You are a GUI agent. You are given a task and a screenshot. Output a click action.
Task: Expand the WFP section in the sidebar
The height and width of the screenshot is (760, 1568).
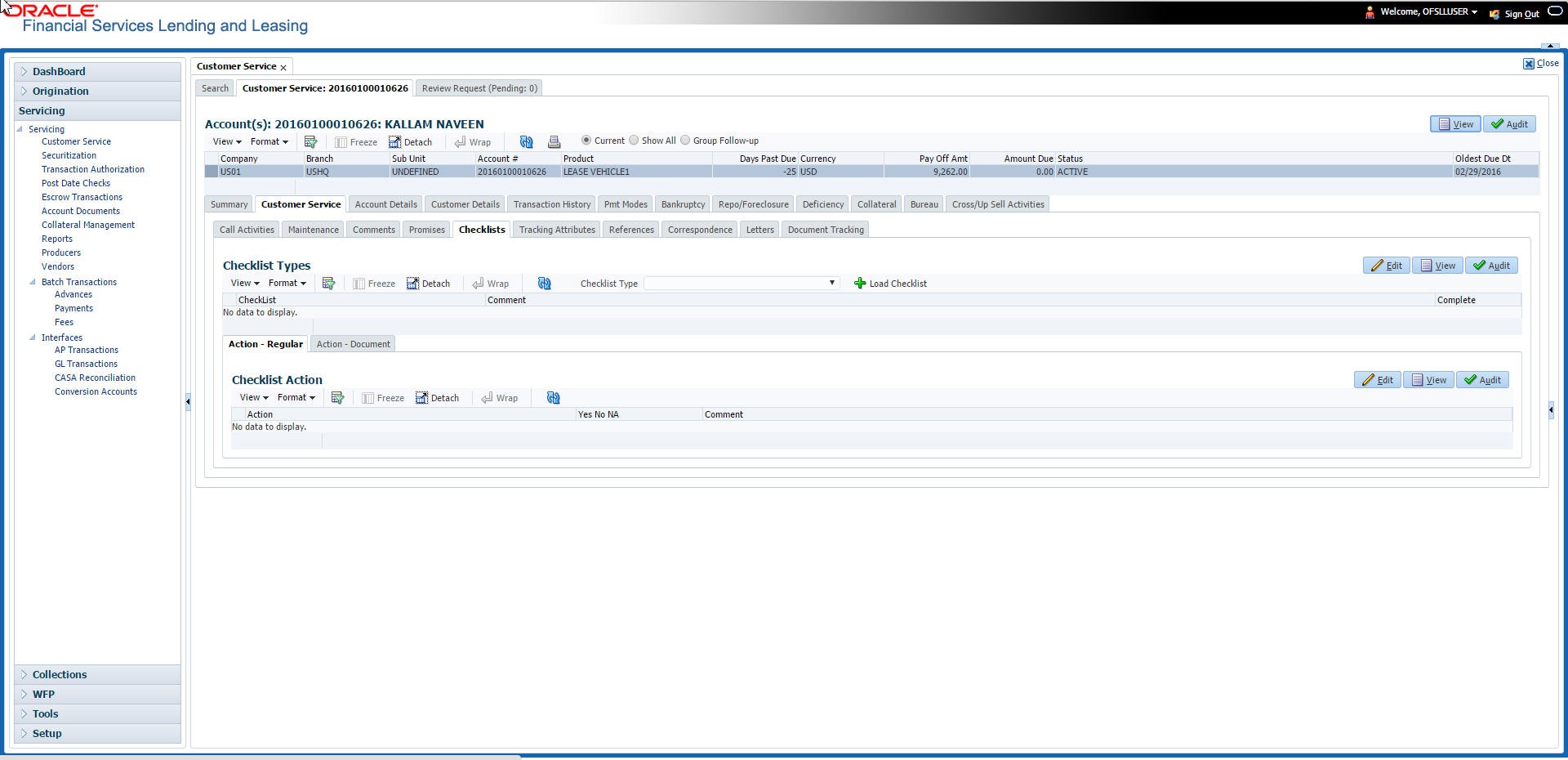[x=97, y=695]
